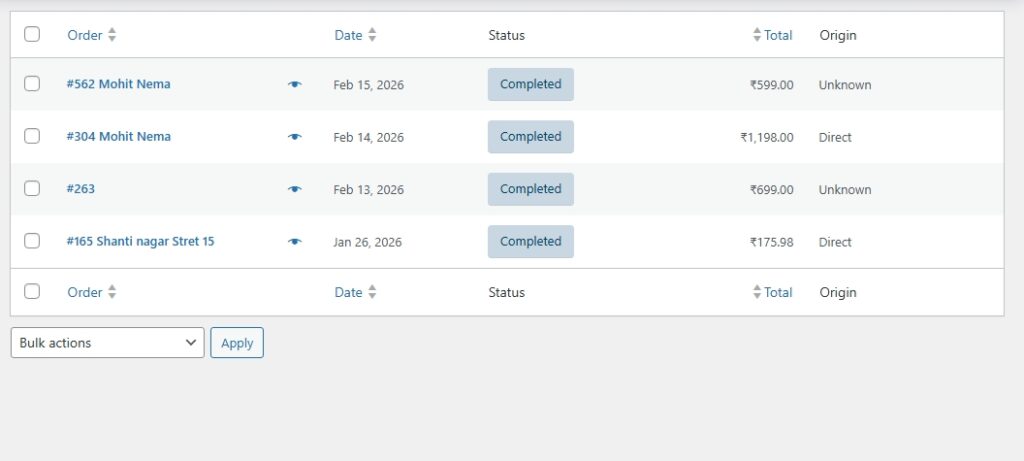Image resolution: width=1024 pixels, height=461 pixels.
Task: Tick the checkbox for order #263
Action: (32, 188)
